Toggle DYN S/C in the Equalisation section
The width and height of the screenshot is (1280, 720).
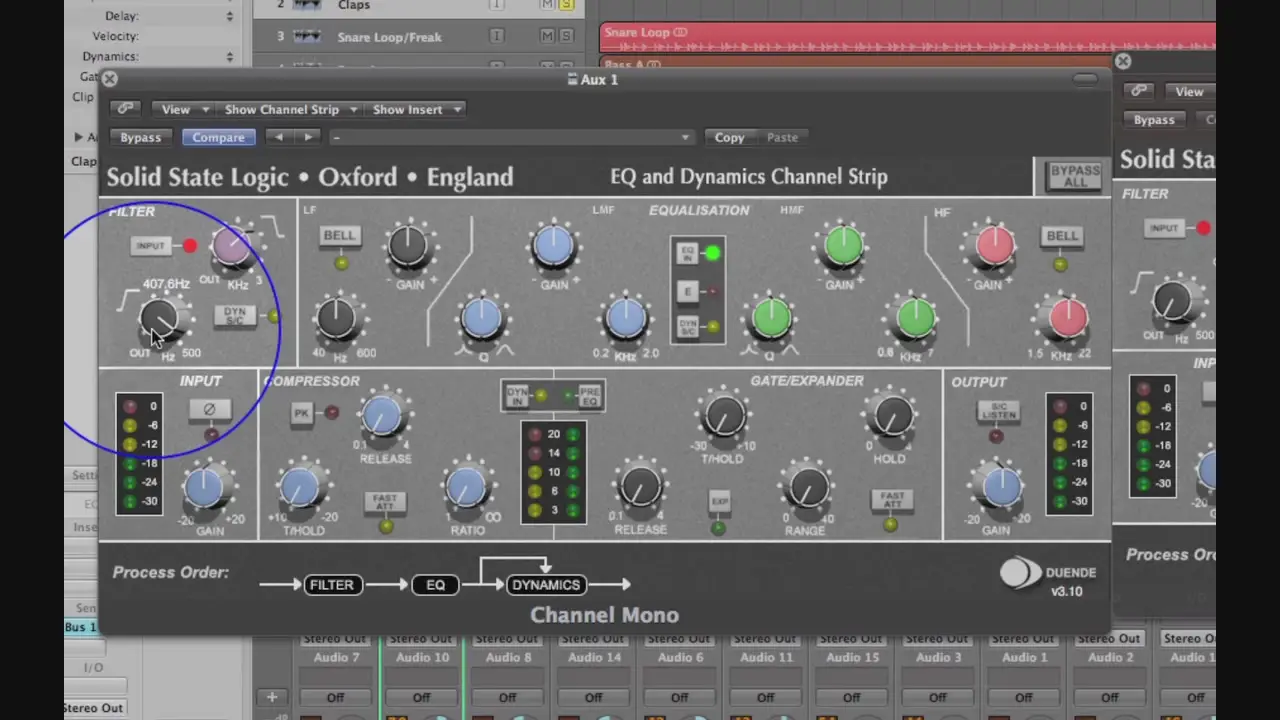tap(687, 326)
